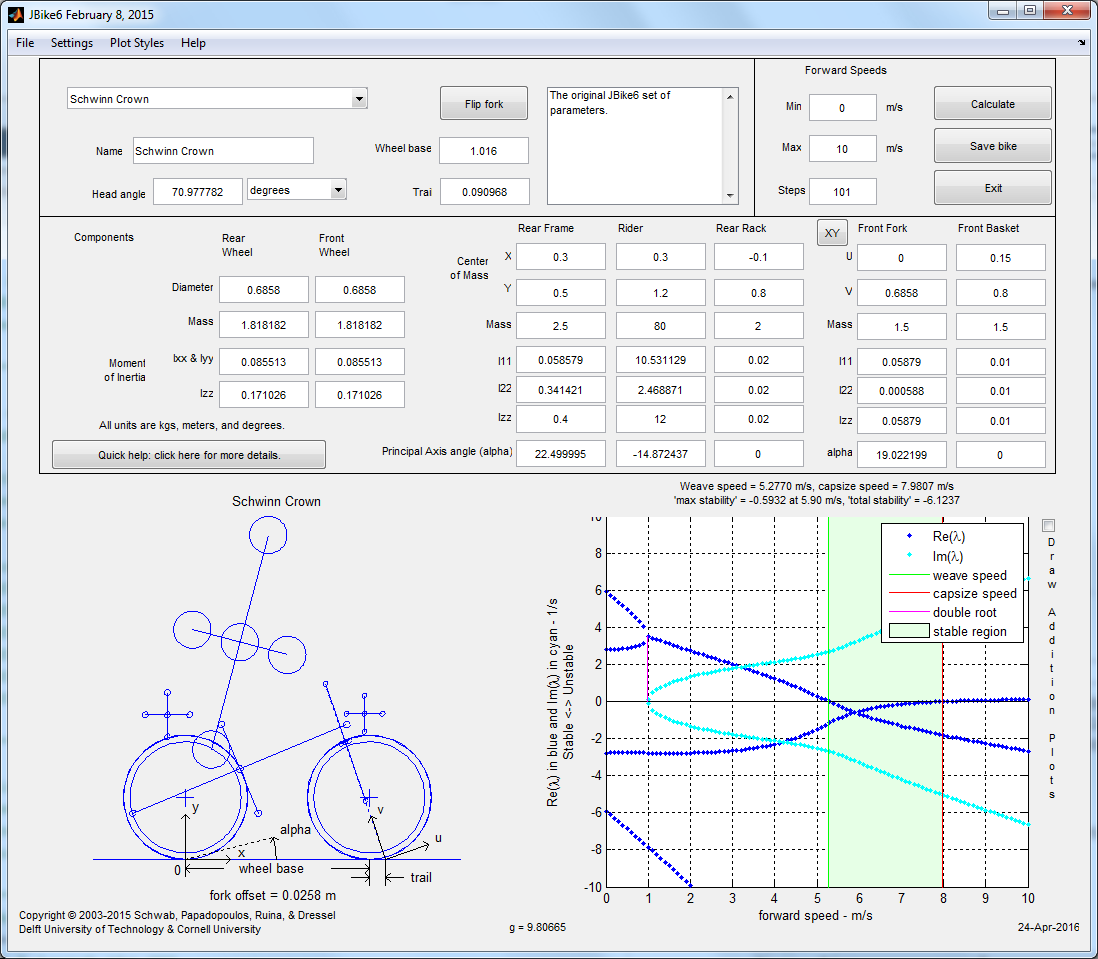Click the scroll-down arrow on the description box
Screen dimensions: 1098x959
point(729,197)
